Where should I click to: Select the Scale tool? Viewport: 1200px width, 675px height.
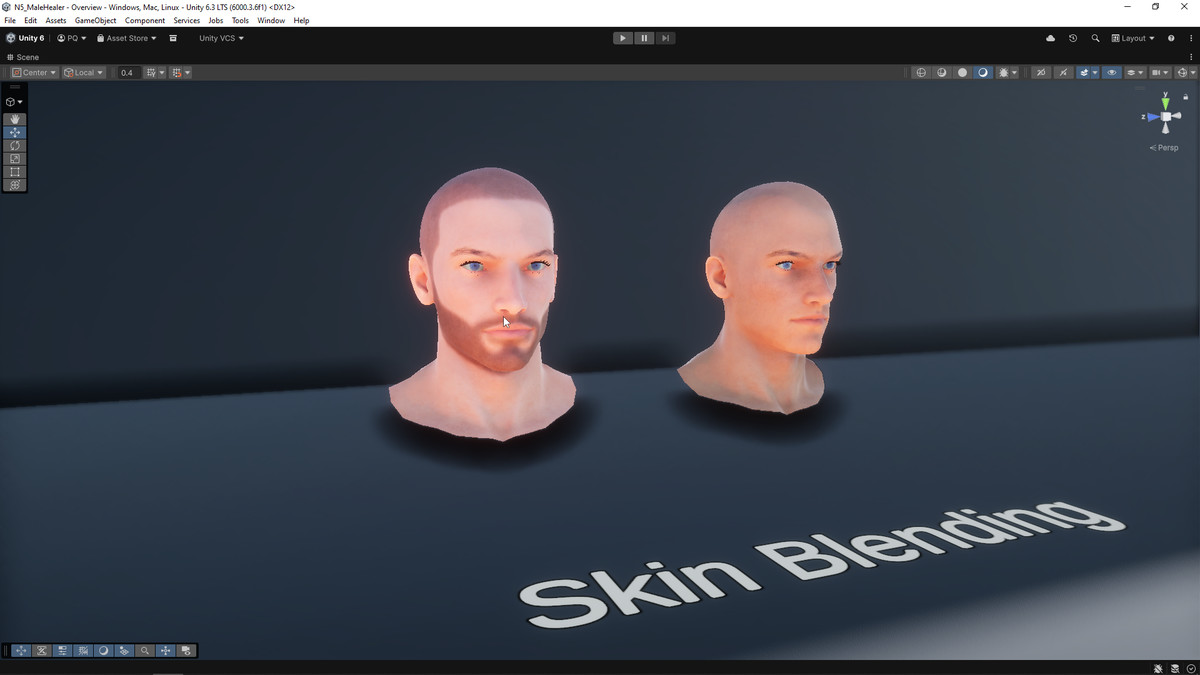(x=15, y=159)
